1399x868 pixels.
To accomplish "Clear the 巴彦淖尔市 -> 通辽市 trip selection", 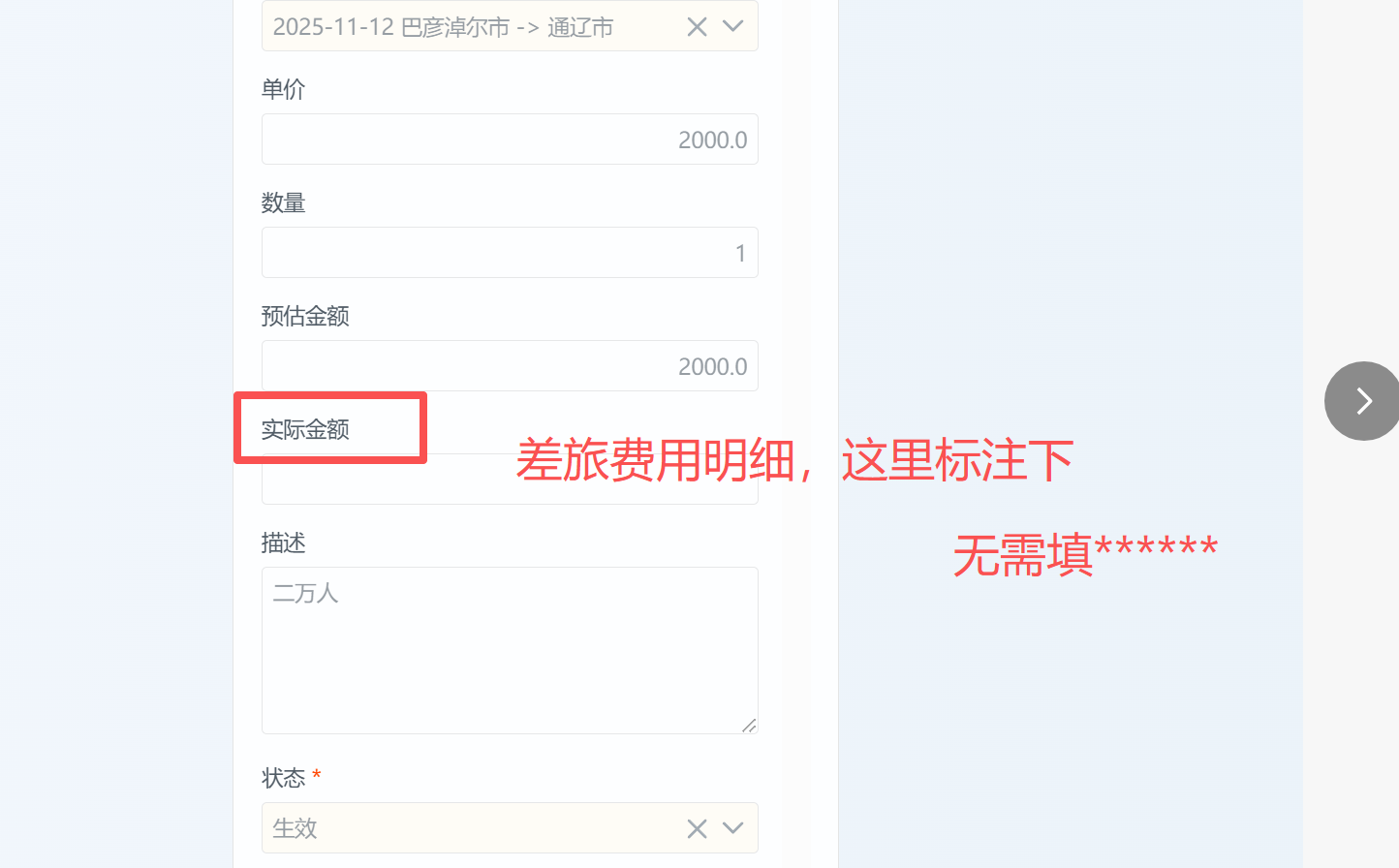I will coord(697,27).
